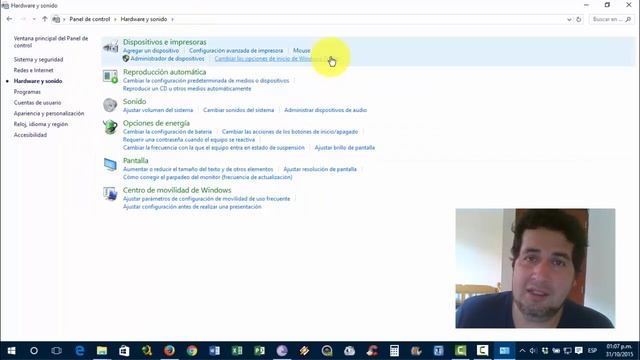This screenshot has height=360, width=640.
Task: Click the taskbar clock showing 01:07 p.m.
Action: click(x=619, y=347)
